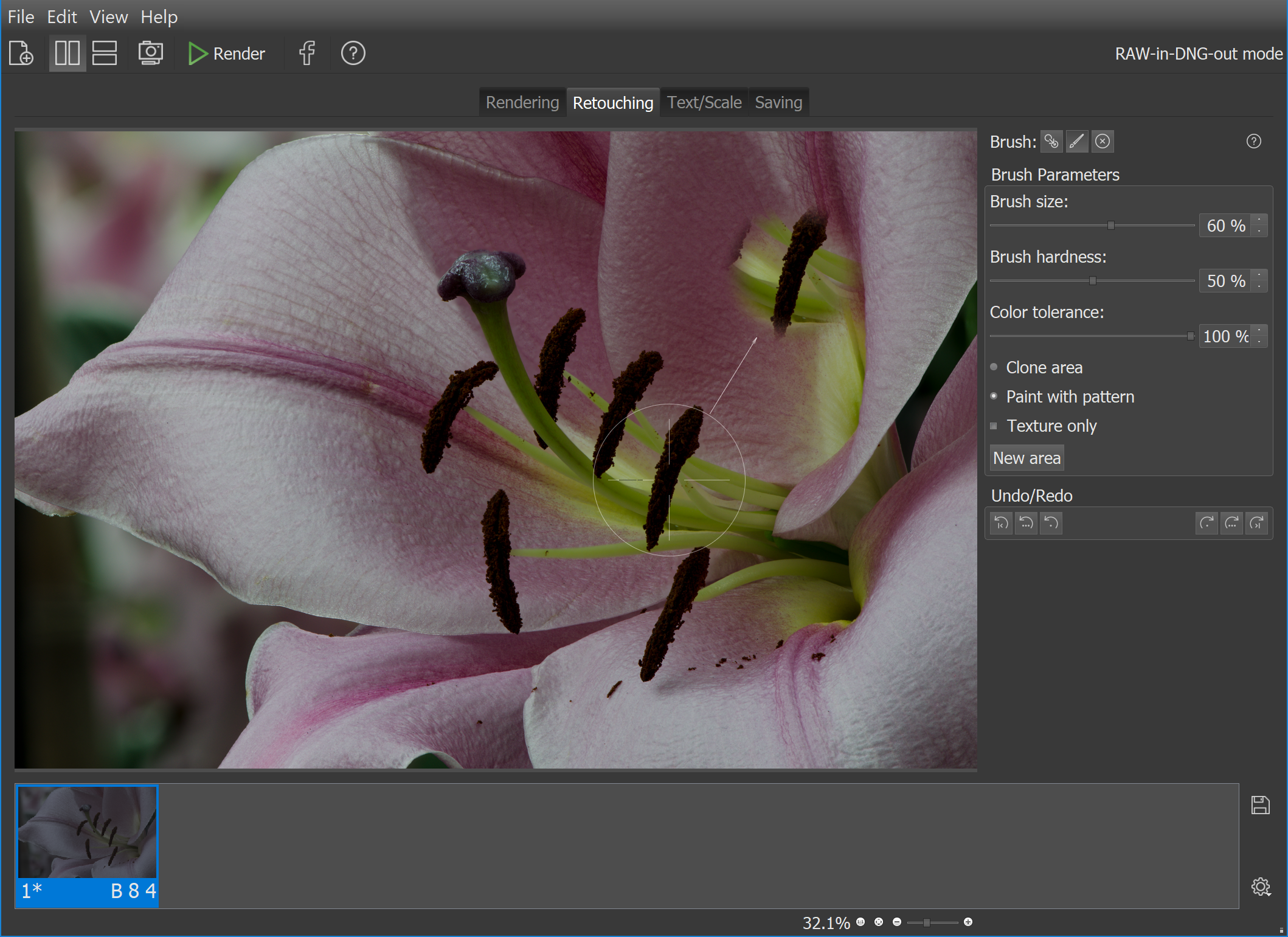This screenshot has width=1288, height=937.
Task: Select the clone stamp brush tool
Action: [x=1051, y=142]
